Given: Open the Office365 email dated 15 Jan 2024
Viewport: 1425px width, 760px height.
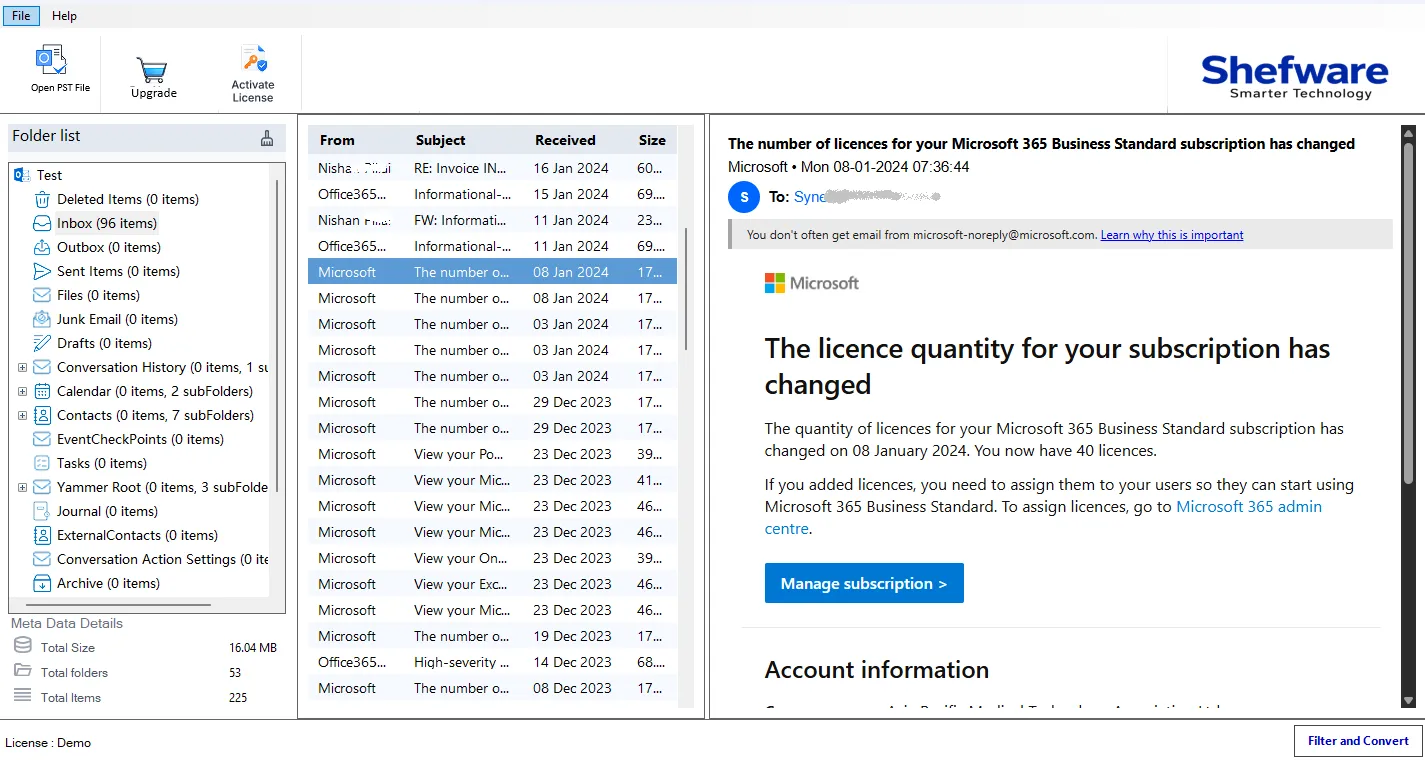Looking at the screenshot, I should [x=492, y=194].
